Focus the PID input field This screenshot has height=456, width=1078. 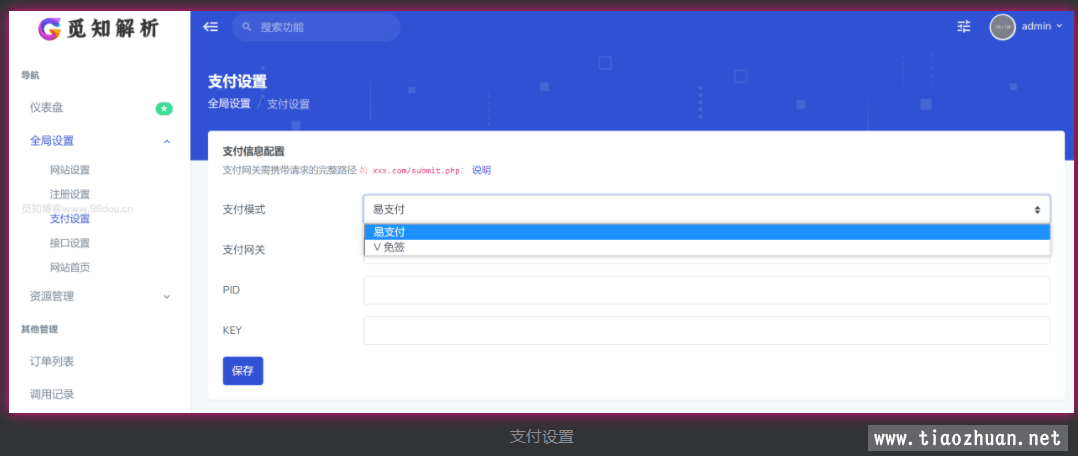pyautogui.click(x=706, y=290)
